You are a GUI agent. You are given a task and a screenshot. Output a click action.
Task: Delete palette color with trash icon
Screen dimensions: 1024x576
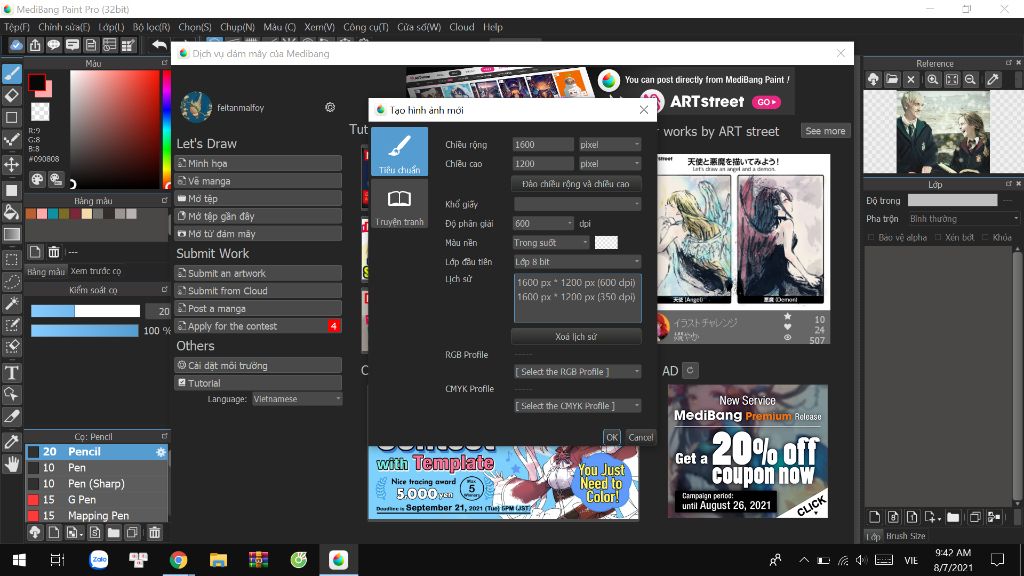[x=54, y=251]
